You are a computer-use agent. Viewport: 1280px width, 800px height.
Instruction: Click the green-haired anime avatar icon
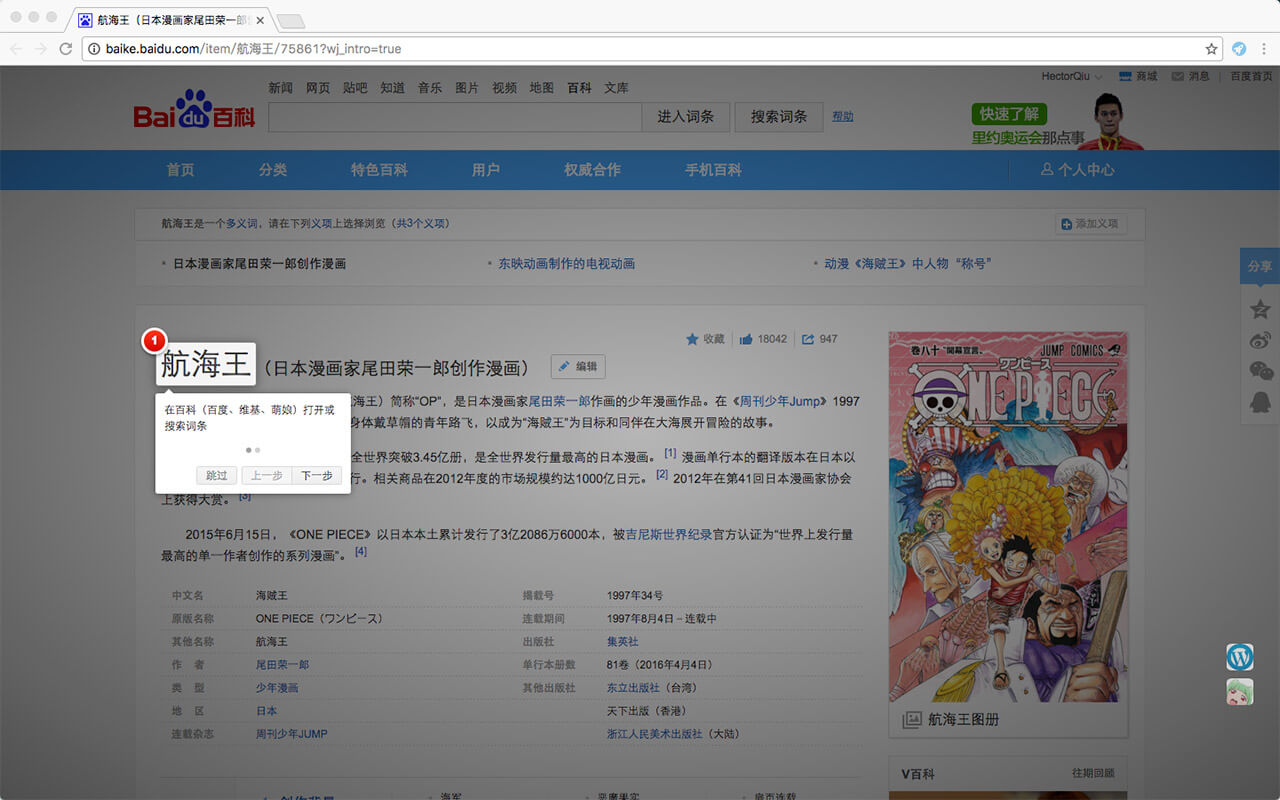1240,691
